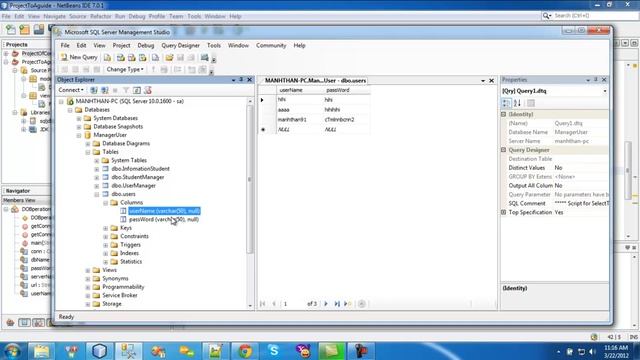Open the Debug menu in Management Studio
The image size is (640, 360).
[146, 45]
